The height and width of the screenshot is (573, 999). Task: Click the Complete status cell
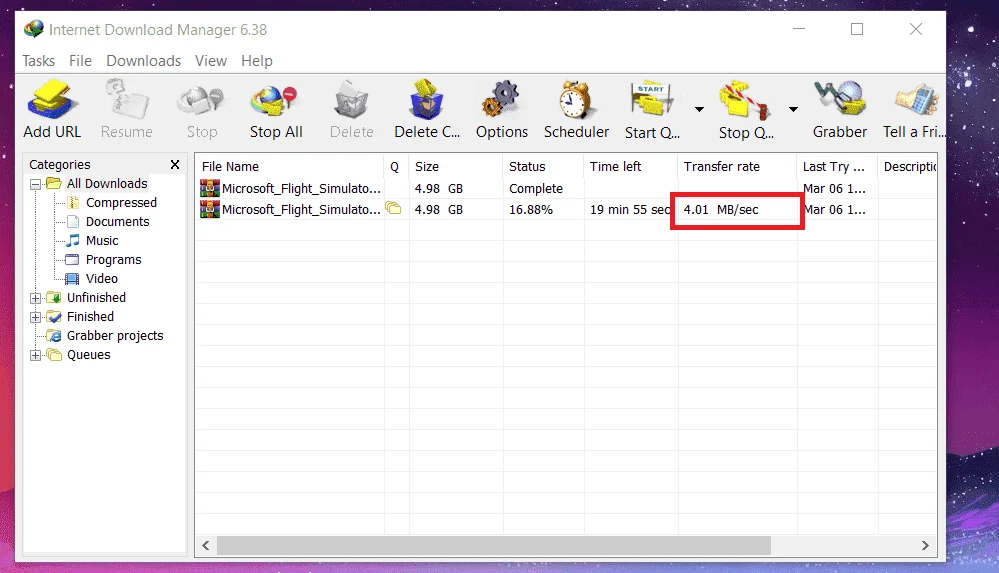[x=543, y=189]
